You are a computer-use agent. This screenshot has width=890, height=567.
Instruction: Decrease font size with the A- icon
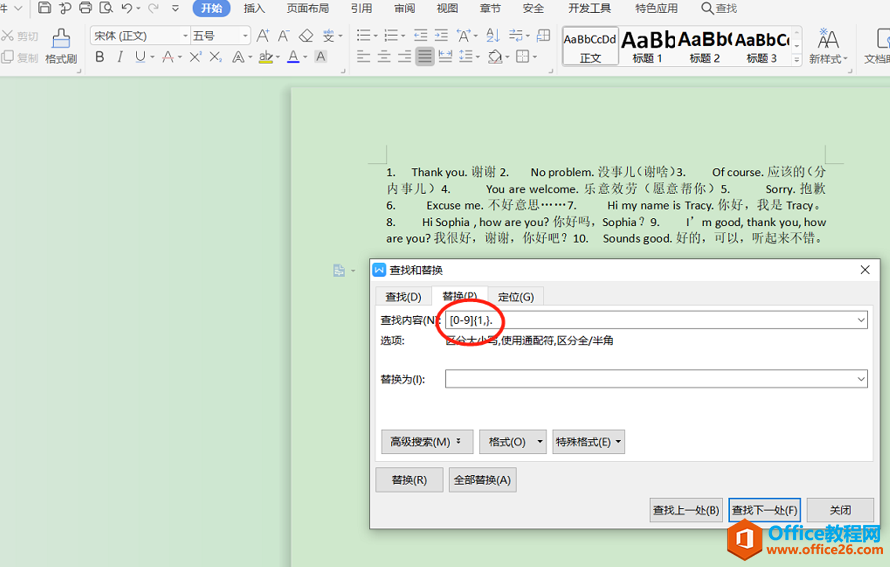284,36
